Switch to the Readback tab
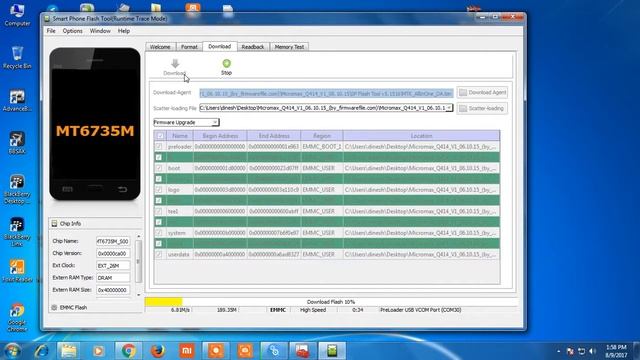The image size is (640, 360). pos(253,47)
